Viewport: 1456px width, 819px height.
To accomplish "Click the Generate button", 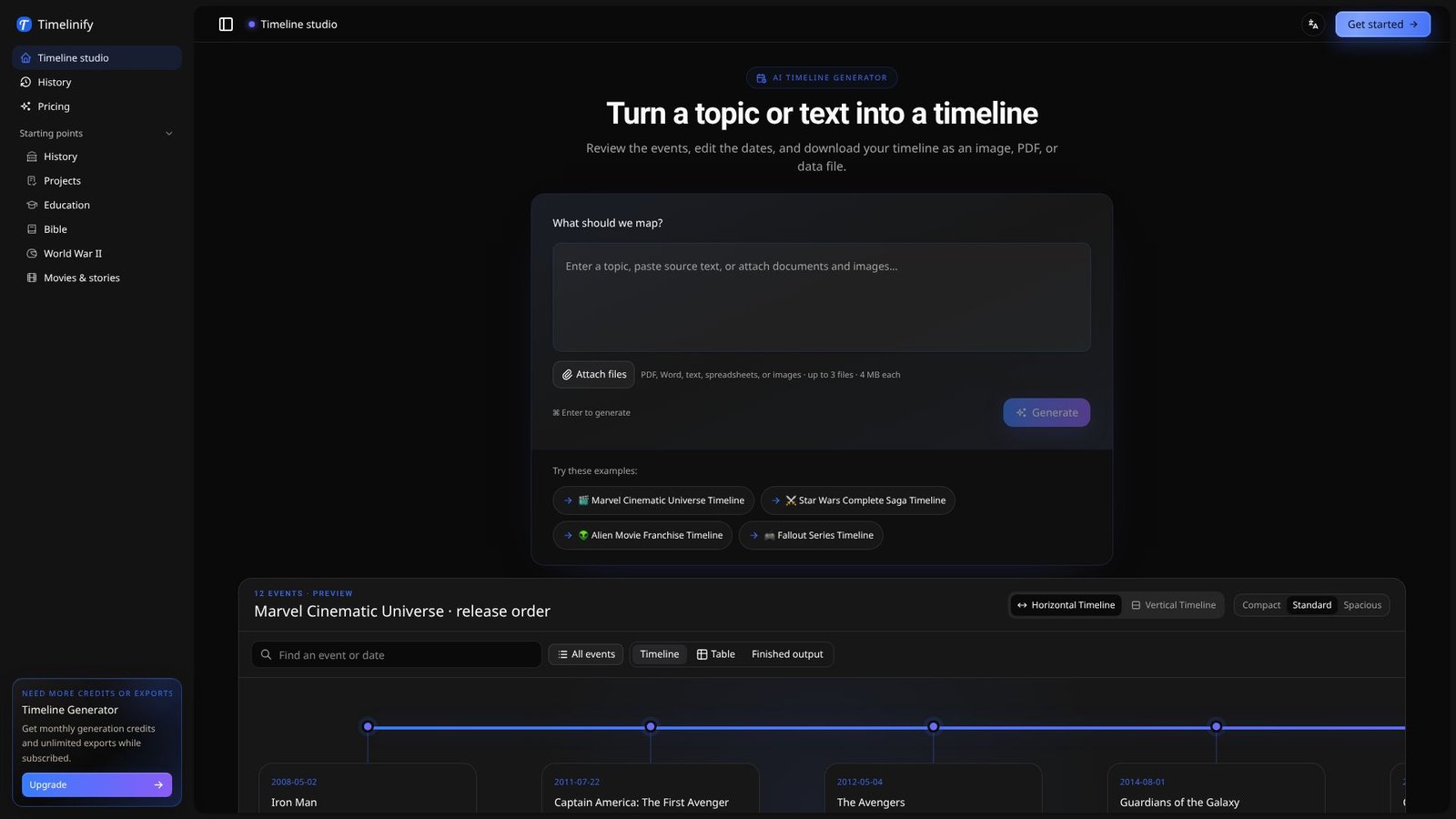I will click(x=1046, y=412).
